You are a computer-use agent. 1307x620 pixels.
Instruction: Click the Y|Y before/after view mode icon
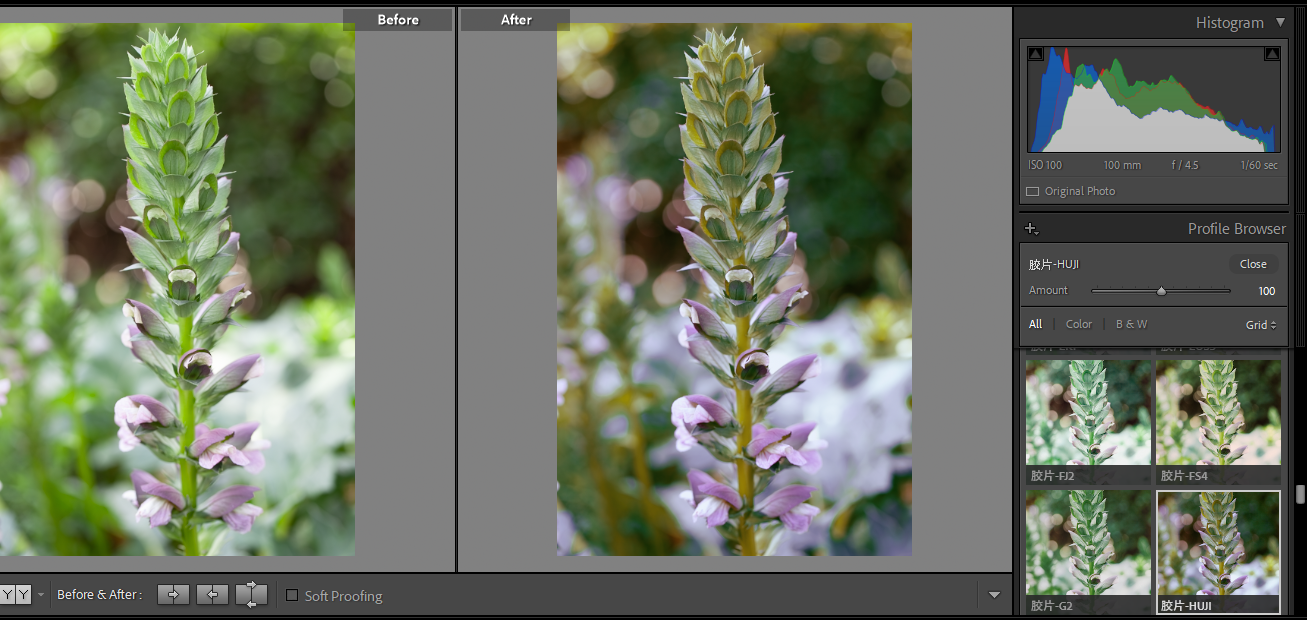pos(15,595)
